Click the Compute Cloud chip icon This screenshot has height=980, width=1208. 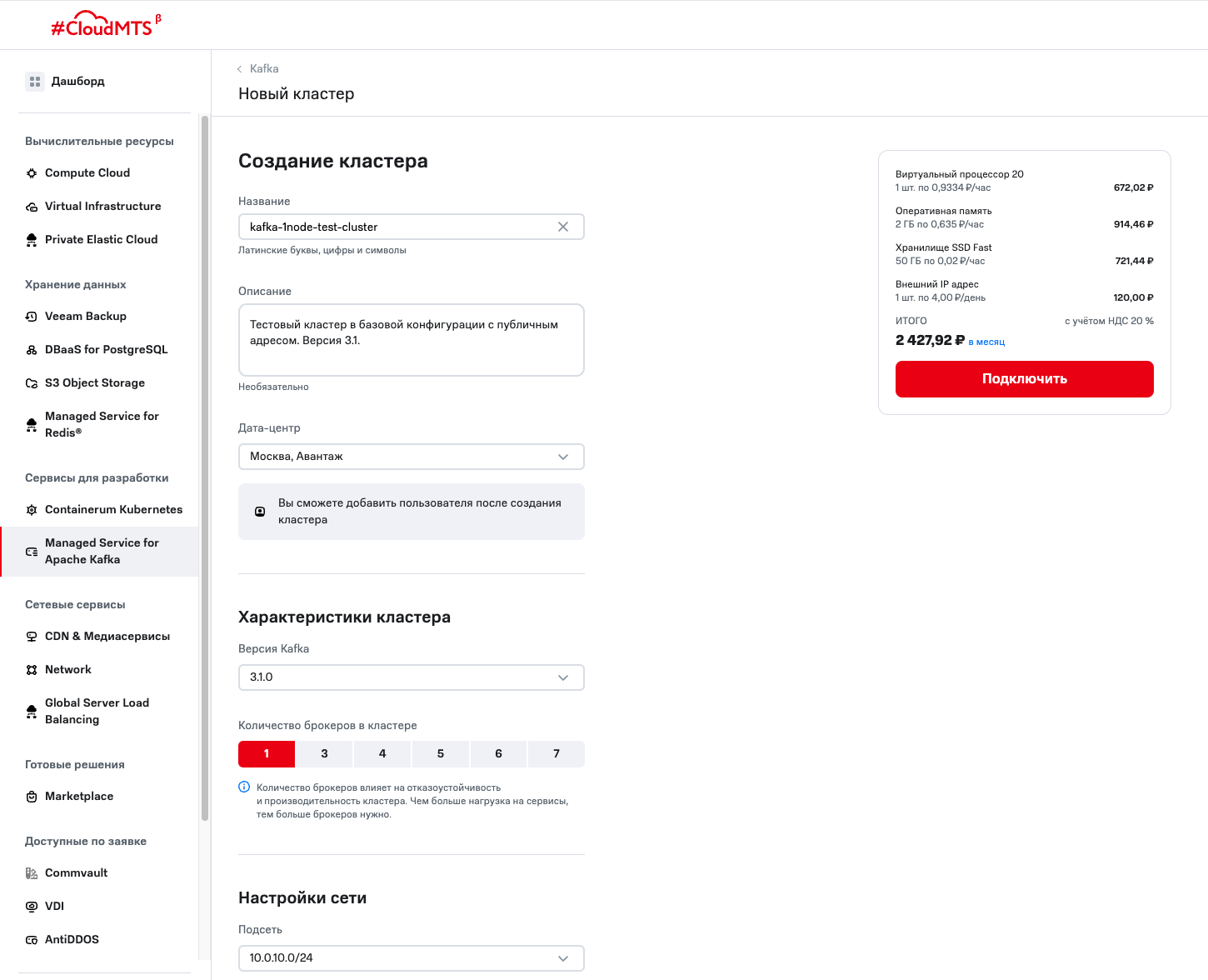point(32,173)
